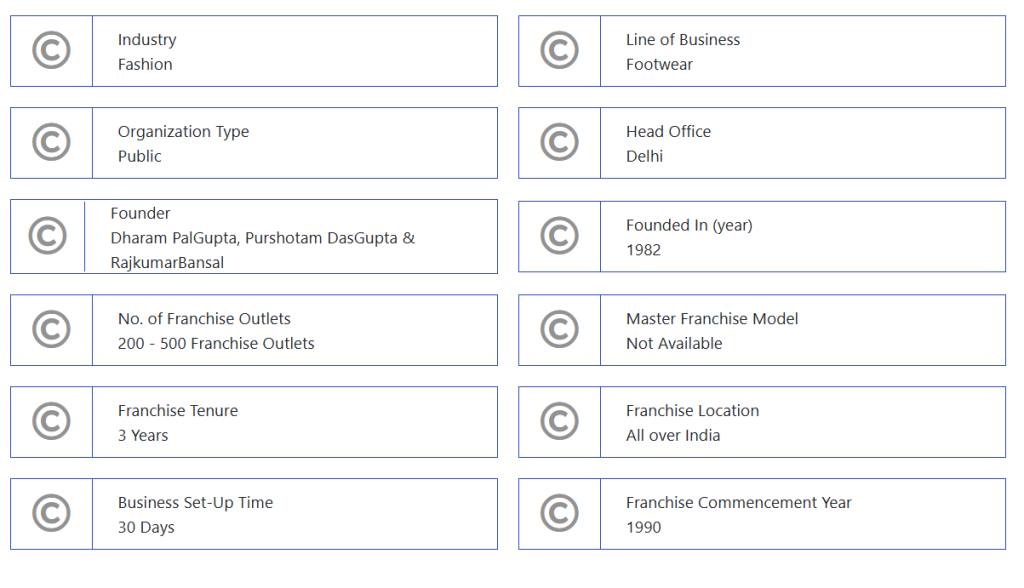This screenshot has width=1024, height=588.
Task: Click the Head Office card icon
Action: 559,143
